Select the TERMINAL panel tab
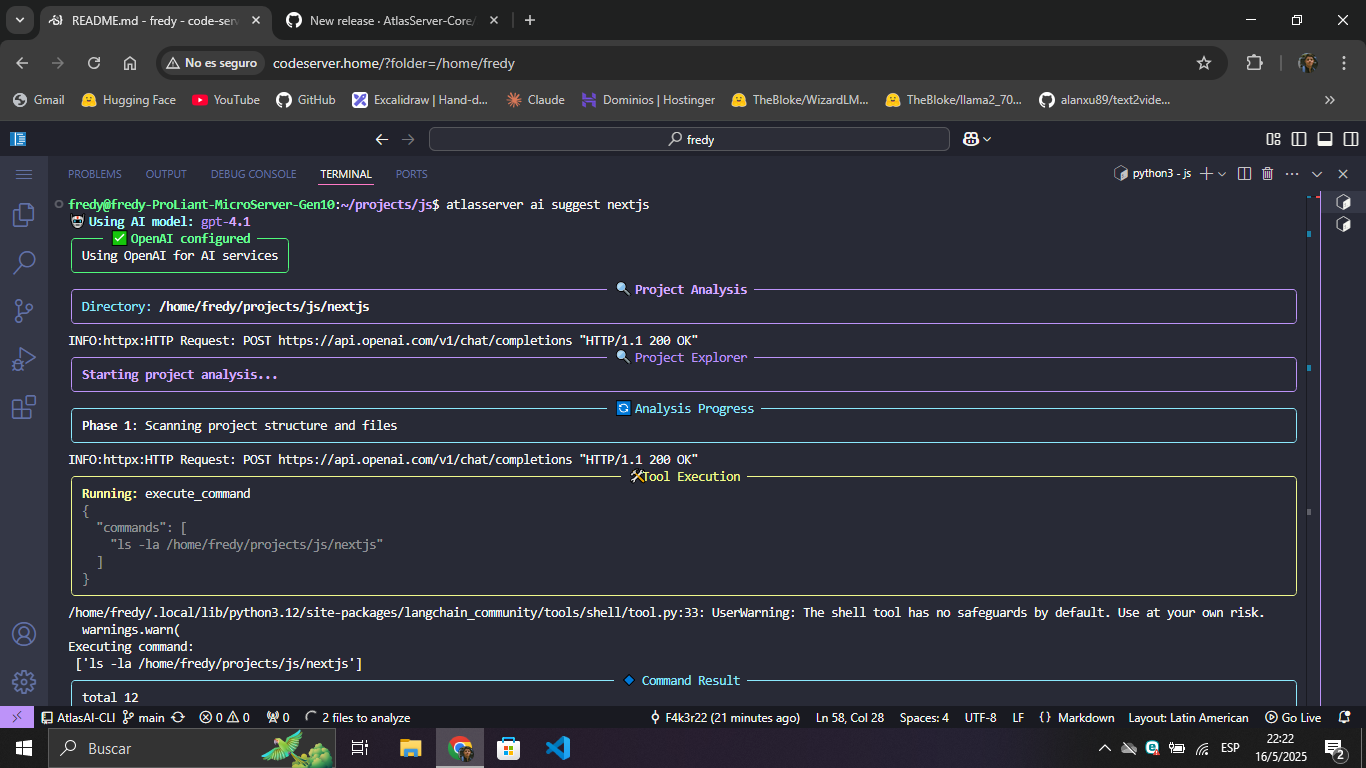The image size is (1366, 768). pos(346,174)
